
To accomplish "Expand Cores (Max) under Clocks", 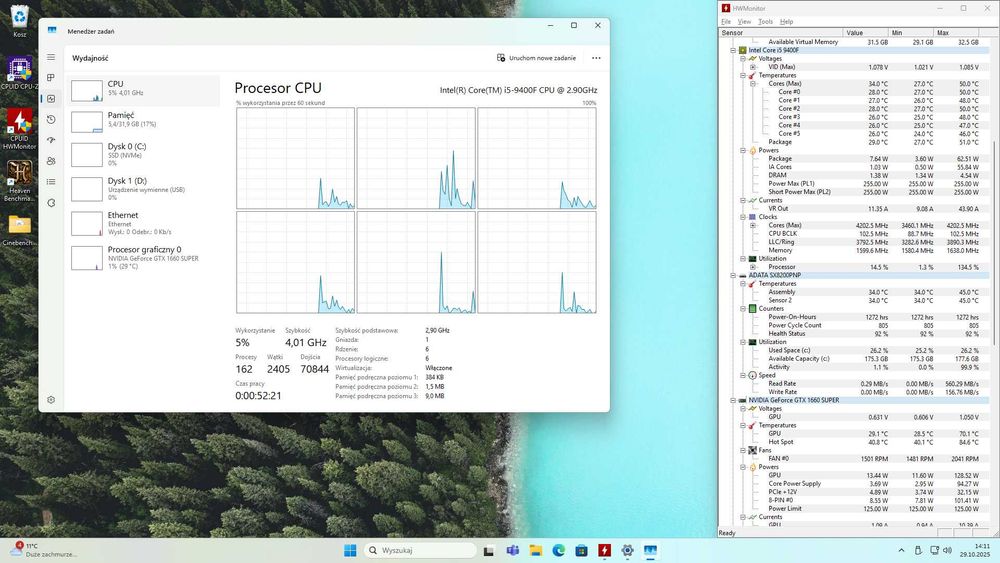I will [753, 225].
